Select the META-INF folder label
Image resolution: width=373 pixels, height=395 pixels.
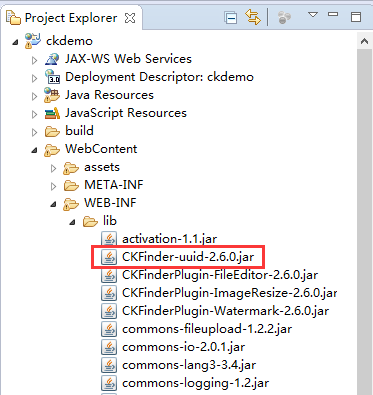[114, 185]
